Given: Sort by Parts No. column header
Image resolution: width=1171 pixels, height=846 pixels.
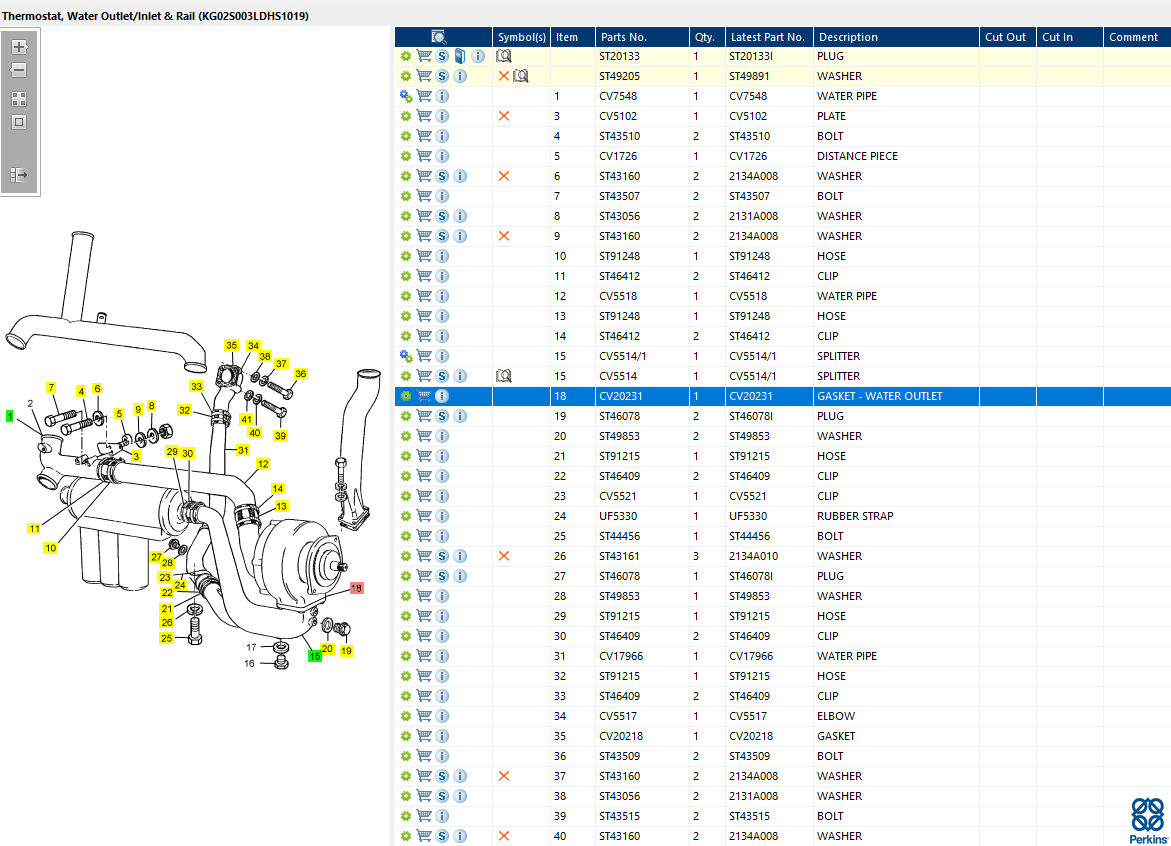Looking at the screenshot, I should pyautogui.click(x=642, y=37).
